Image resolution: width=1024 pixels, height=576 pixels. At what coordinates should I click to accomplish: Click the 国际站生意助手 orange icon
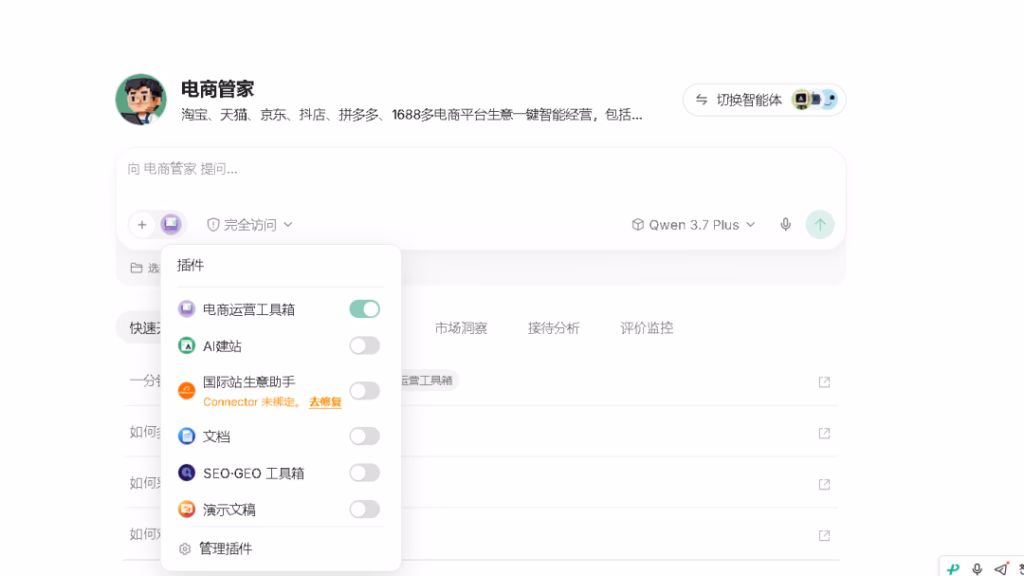pos(186,391)
